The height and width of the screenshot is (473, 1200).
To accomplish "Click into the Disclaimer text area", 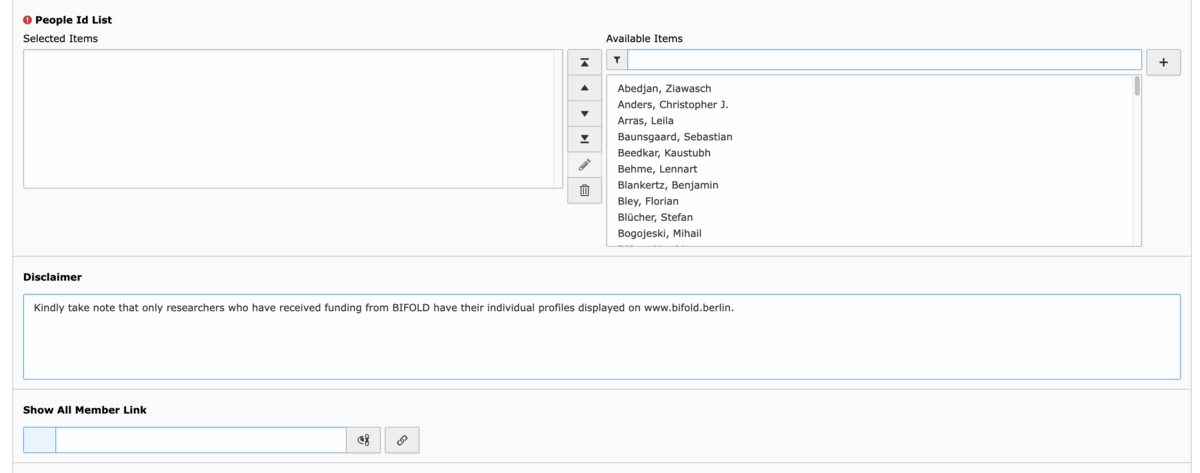I will click(x=602, y=336).
